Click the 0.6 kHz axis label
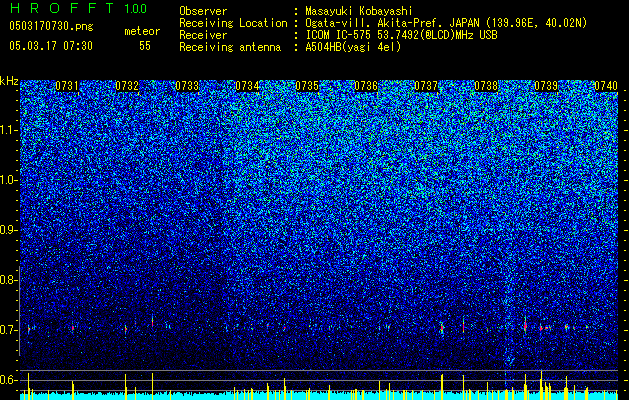The height and width of the screenshot is (400, 629). 8,380
